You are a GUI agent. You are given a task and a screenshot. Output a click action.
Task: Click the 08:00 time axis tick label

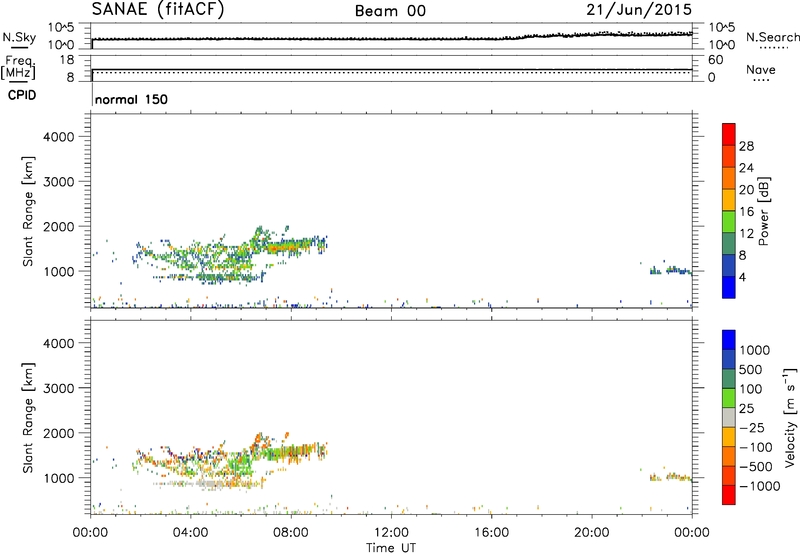tap(291, 533)
